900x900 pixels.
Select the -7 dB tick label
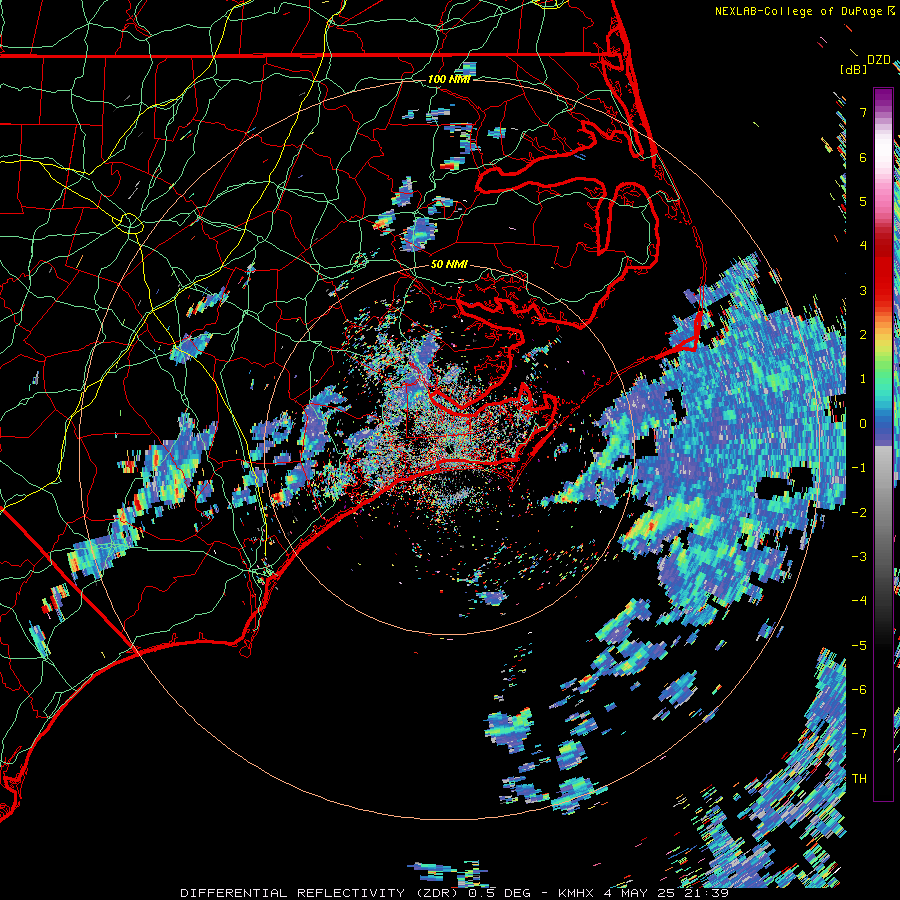[x=859, y=734]
